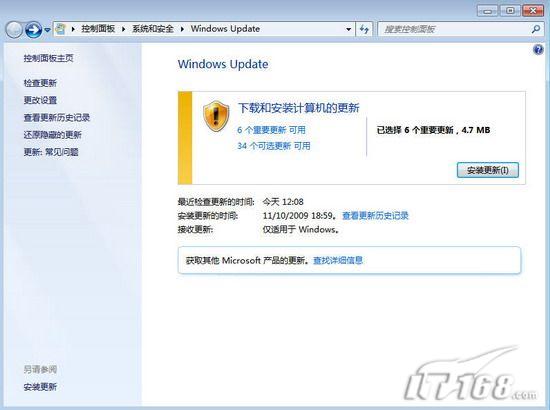Viewport: 550px width, 410px height.
Task: Click the 下载和安装计算机的更新 heading
Action: (x=299, y=108)
